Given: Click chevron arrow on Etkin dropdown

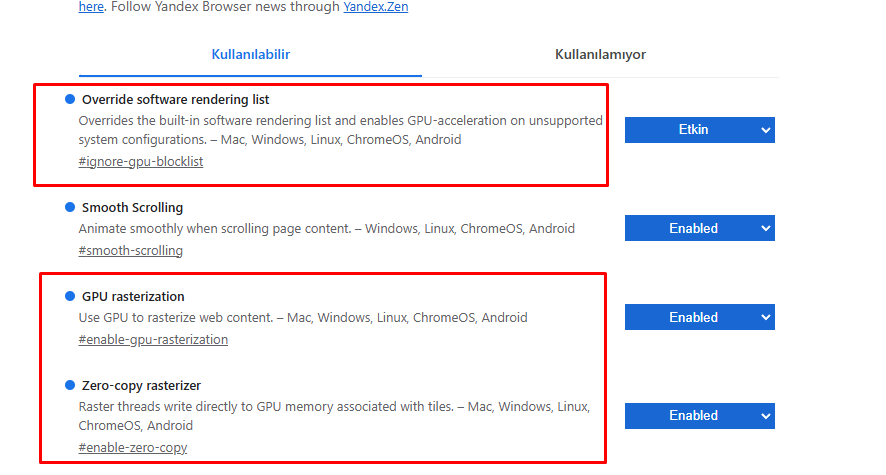Looking at the screenshot, I should click(766, 130).
